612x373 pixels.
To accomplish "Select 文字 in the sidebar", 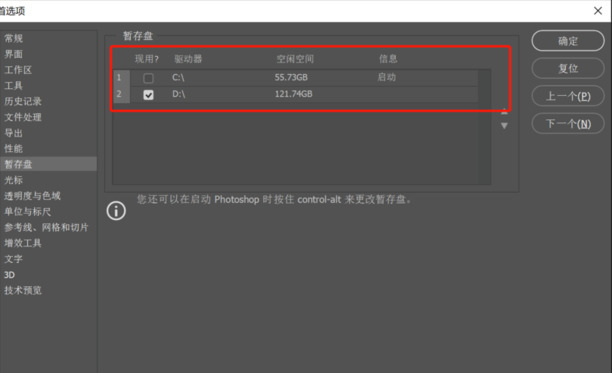I will point(14,259).
